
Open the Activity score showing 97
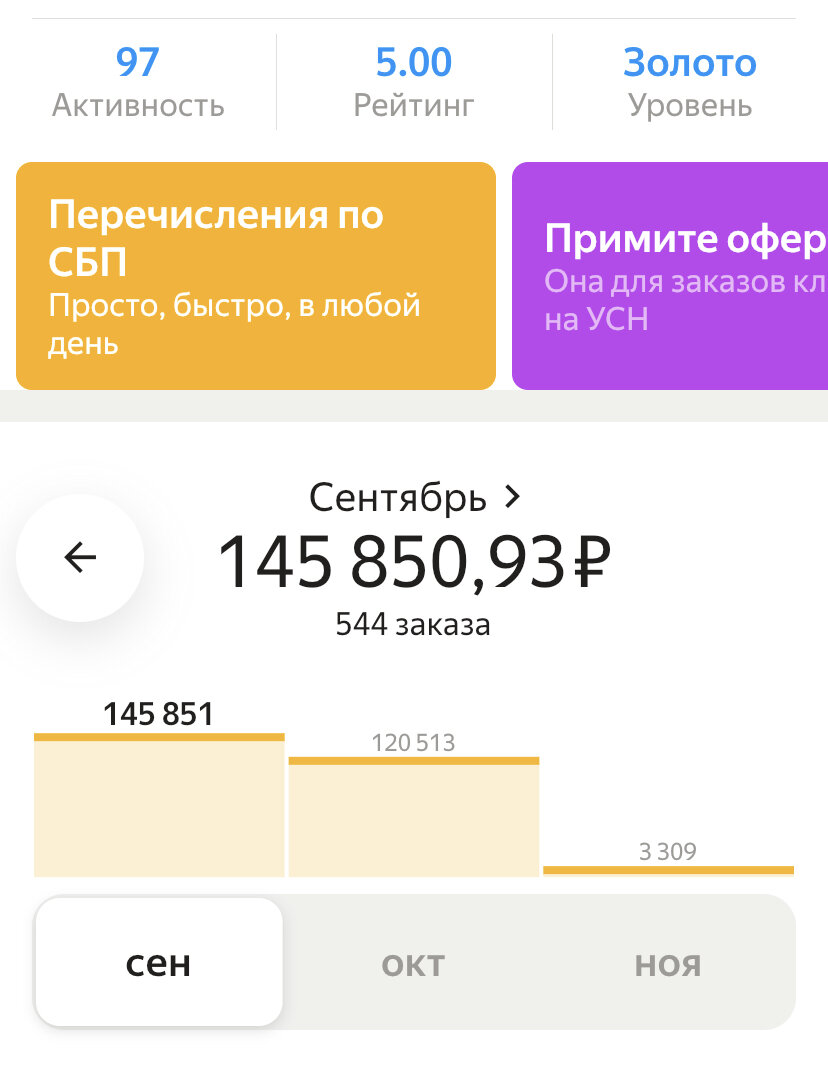[x=138, y=80]
